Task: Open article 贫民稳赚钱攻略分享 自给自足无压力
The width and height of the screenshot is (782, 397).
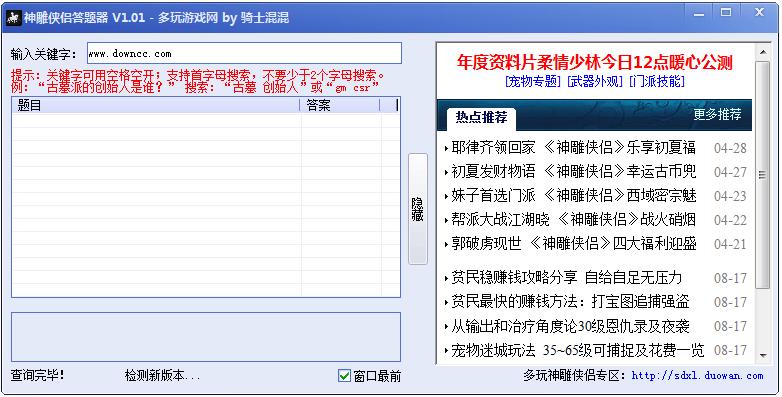Action: pyautogui.click(x=566, y=277)
